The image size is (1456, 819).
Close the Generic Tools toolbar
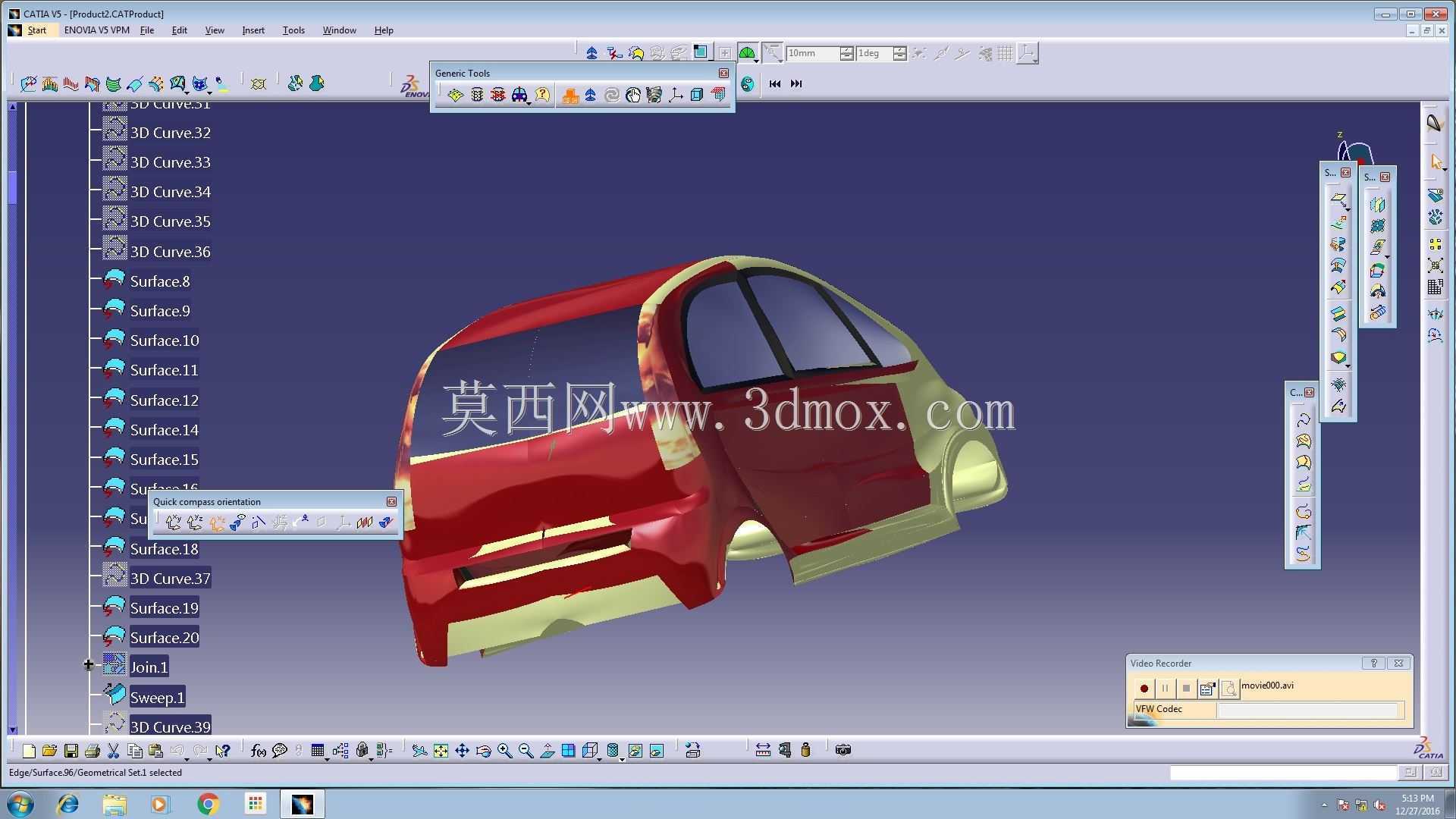click(723, 74)
